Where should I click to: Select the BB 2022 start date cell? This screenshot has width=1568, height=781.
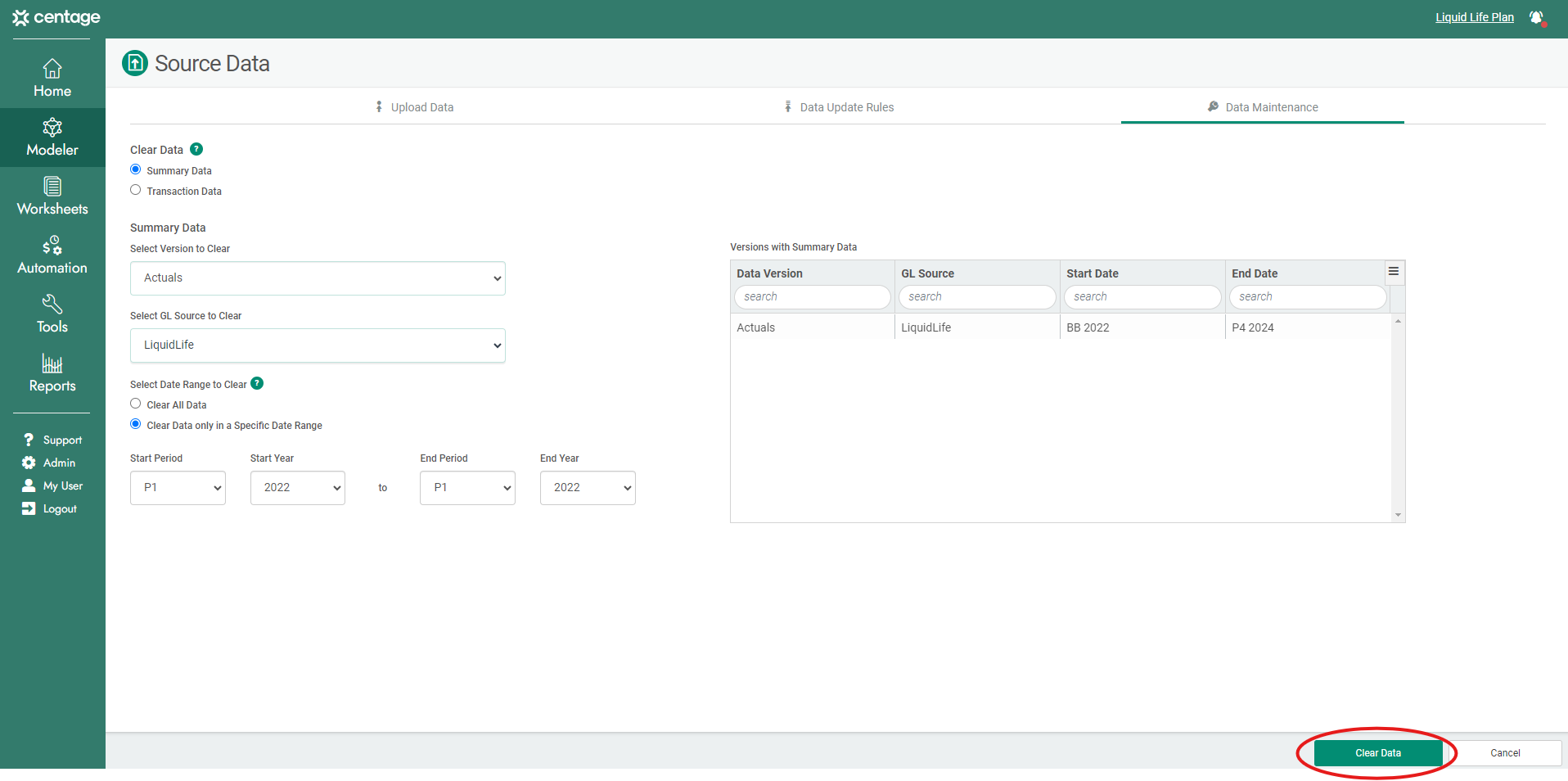pos(1142,327)
